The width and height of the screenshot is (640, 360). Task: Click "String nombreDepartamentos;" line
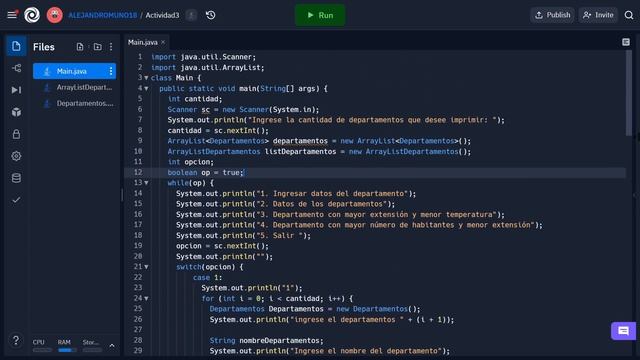click(x=267, y=340)
